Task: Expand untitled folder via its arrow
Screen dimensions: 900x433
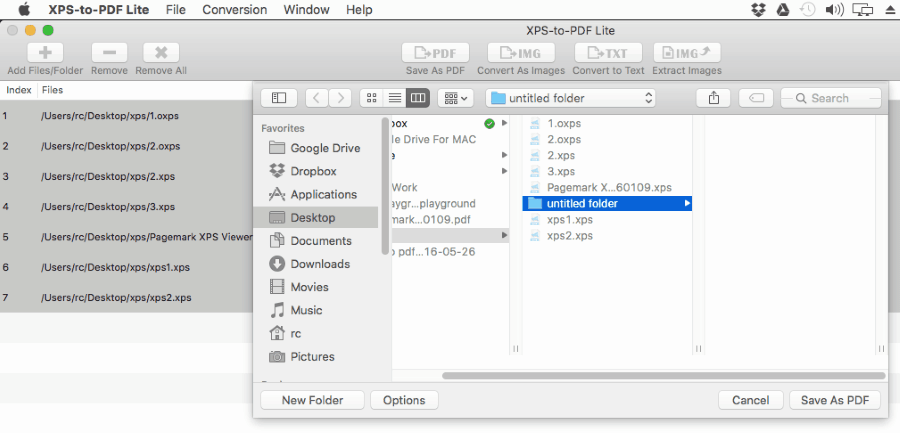Action: (x=687, y=203)
